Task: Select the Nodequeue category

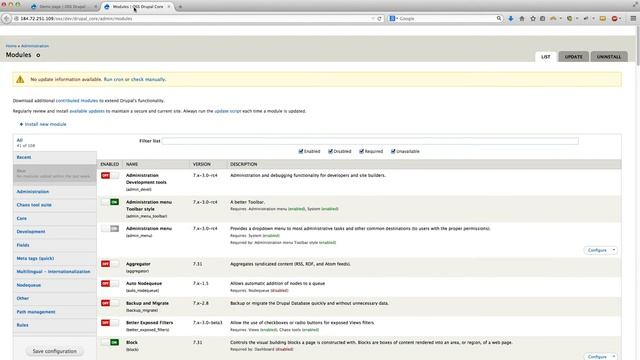Action: point(29,285)
